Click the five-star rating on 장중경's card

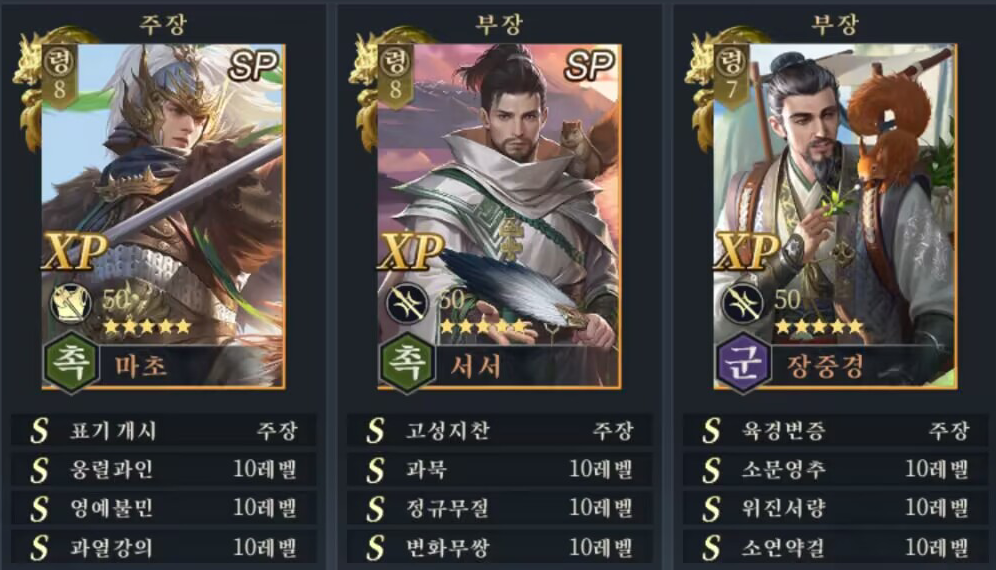coord(819,327)
